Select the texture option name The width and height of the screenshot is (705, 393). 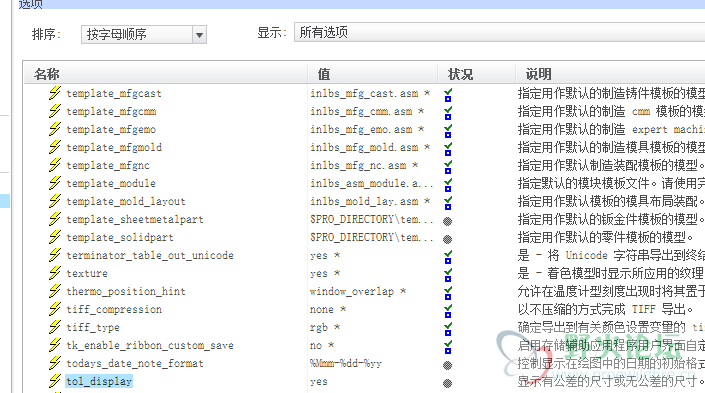[87, 273]
